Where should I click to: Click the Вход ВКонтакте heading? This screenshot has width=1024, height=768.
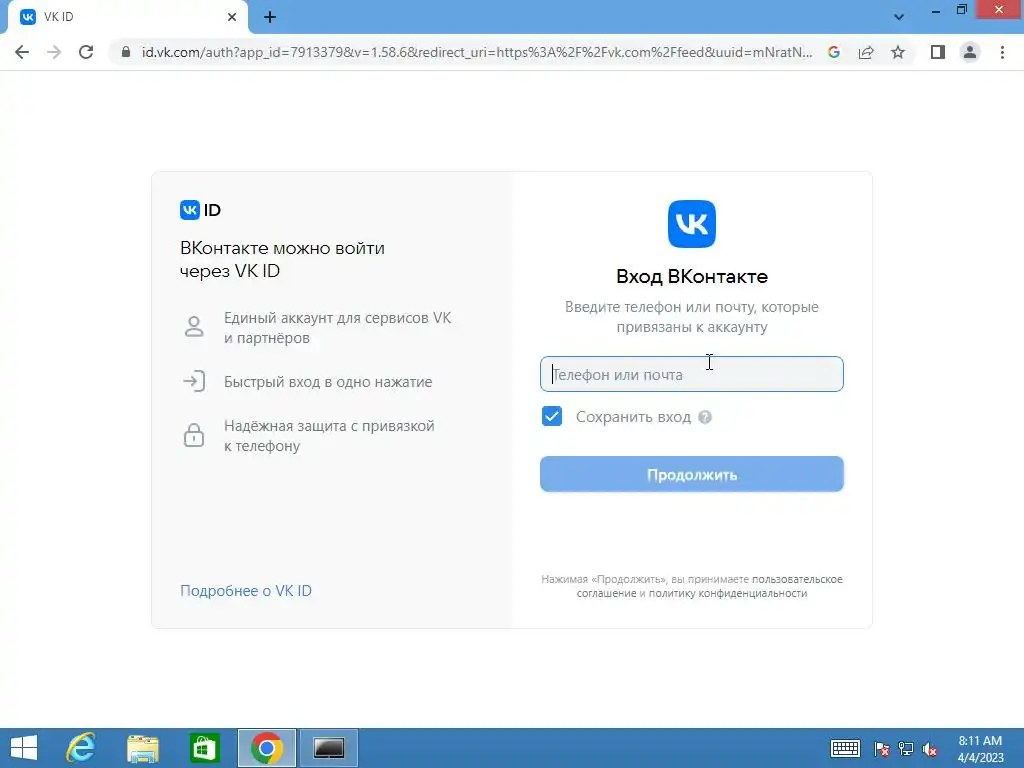[692, 276]
